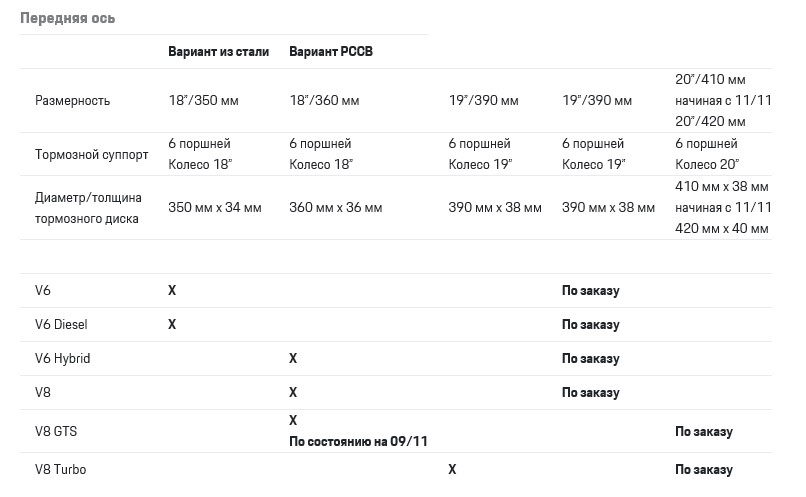Click the 'Диаметр/толщина тормозного диска' row label
This screenshot has width=806, height=497.
pyautogui.click(x=87, y=208)
